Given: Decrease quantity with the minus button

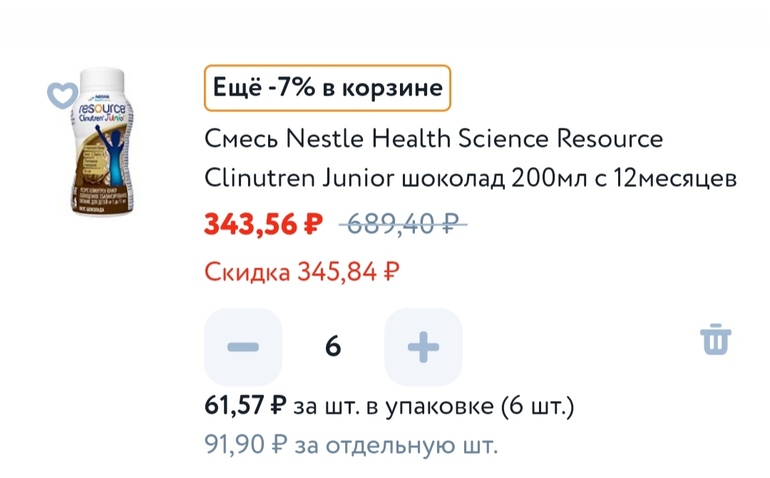Looking at the screenshot, I should (243, 347).
